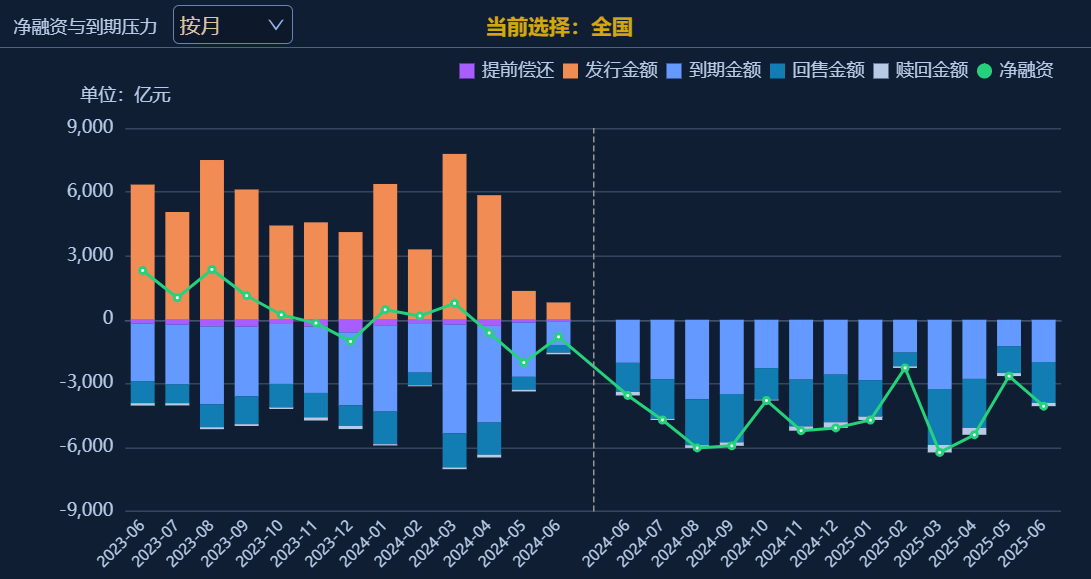The image size is (1091, 579).
Task: Click the 净融资 data point at 2025-03
Action: click(939, 452)
